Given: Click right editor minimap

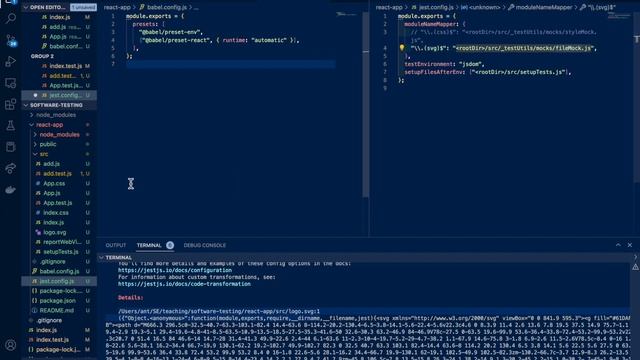Looking at the screenshot, I should [x=619, y=16].
